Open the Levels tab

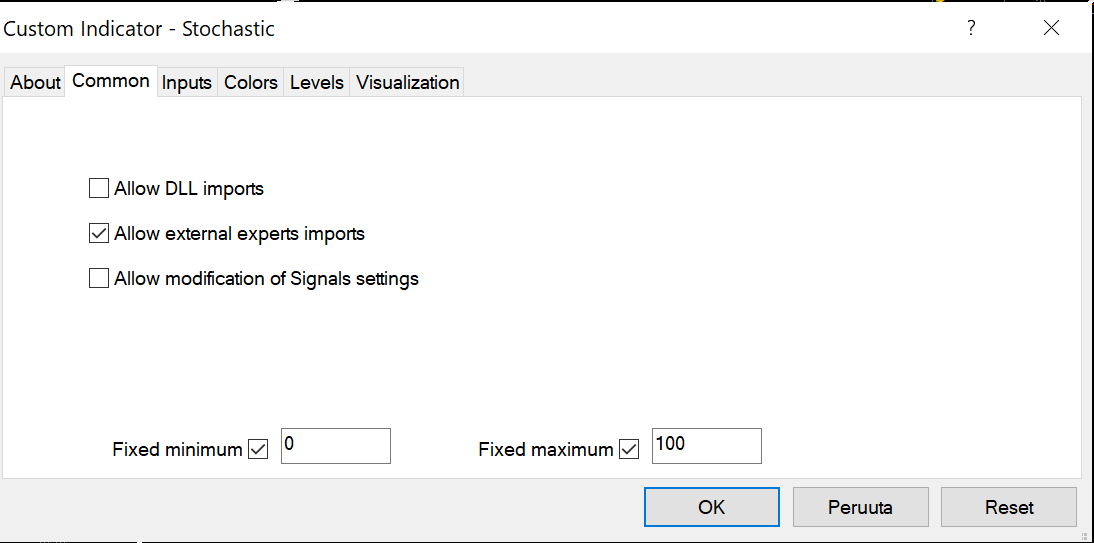[317, 83]
